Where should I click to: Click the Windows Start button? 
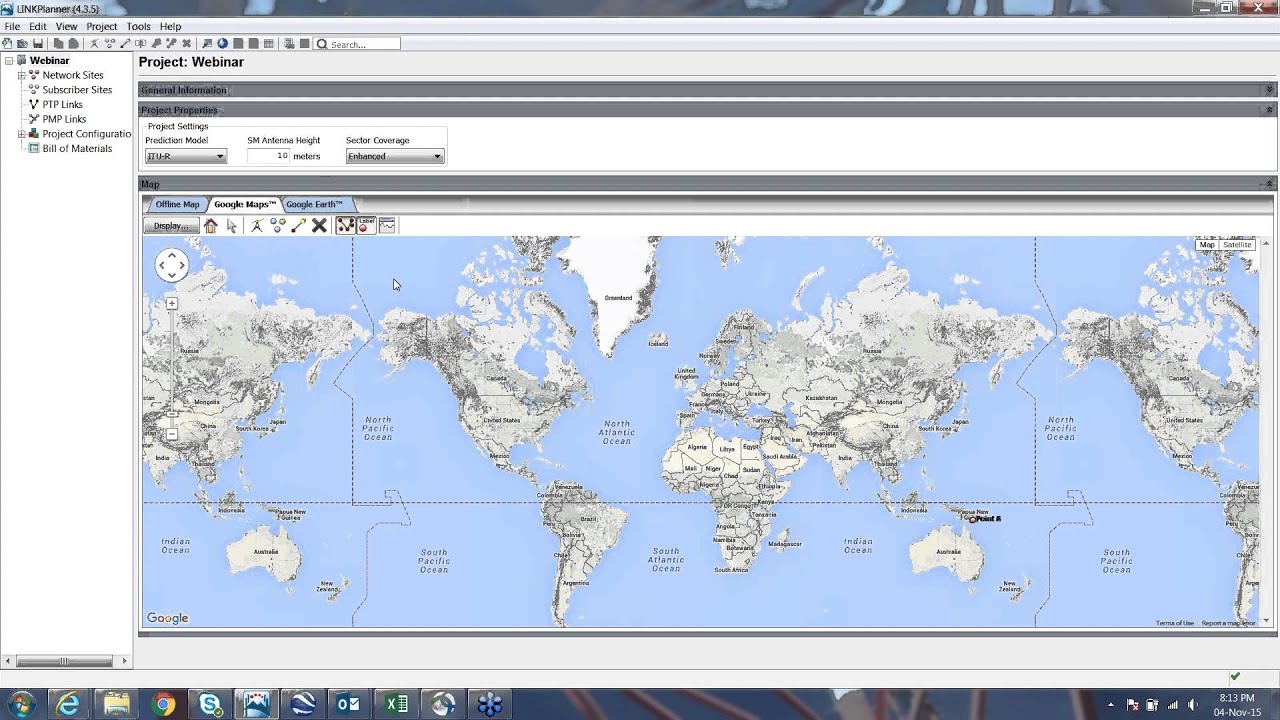click(x=21, y=704)
